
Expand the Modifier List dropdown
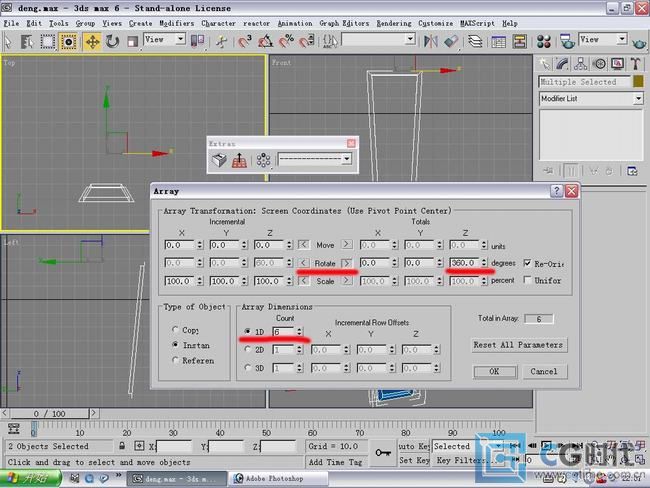click(x=638, y=99)
